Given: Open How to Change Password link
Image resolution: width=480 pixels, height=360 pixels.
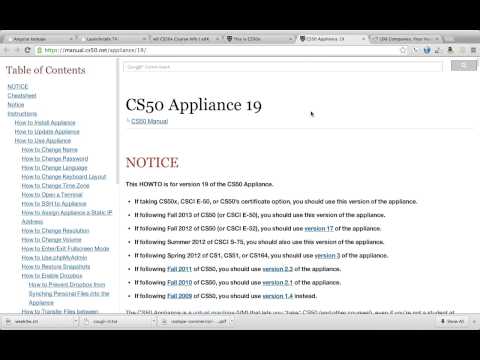Looking at the screenshot, I should pyautogui.click(x=55, y=159).
